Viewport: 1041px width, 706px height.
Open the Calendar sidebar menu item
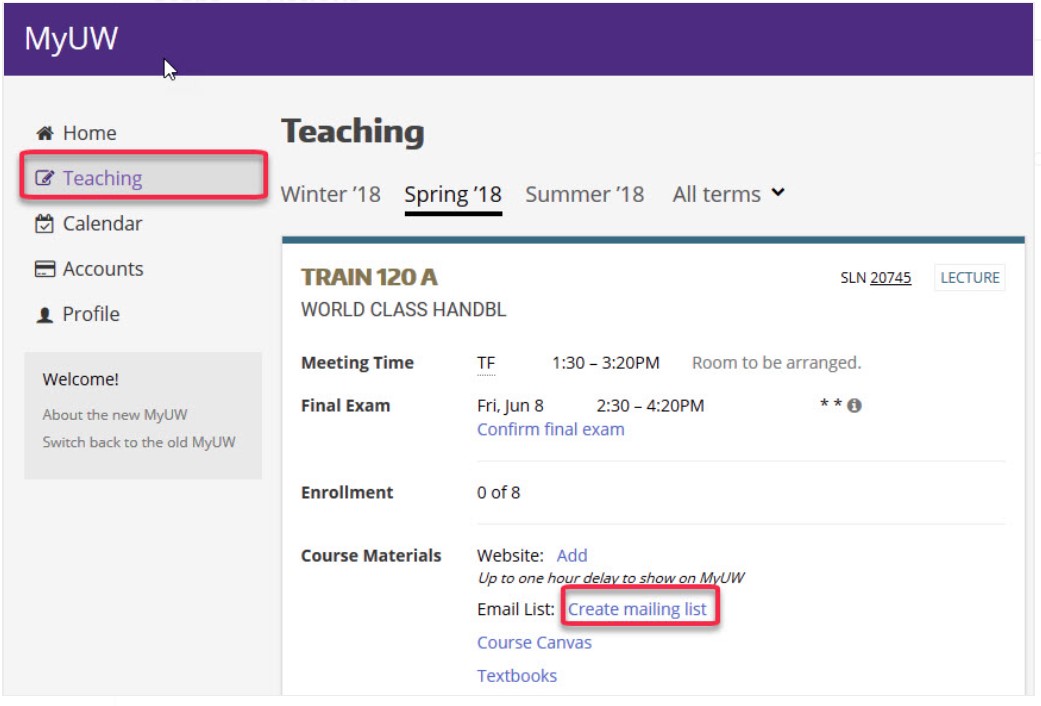(x=102, y=224)
